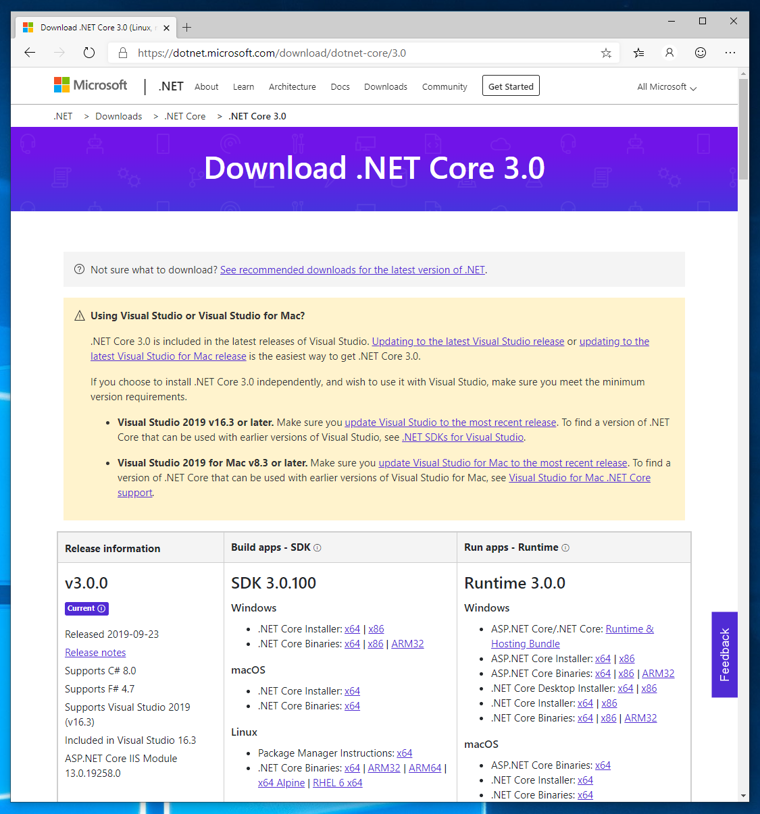
Task: Open the Settings and more ellipsis menu
Action: click(730, 52)
